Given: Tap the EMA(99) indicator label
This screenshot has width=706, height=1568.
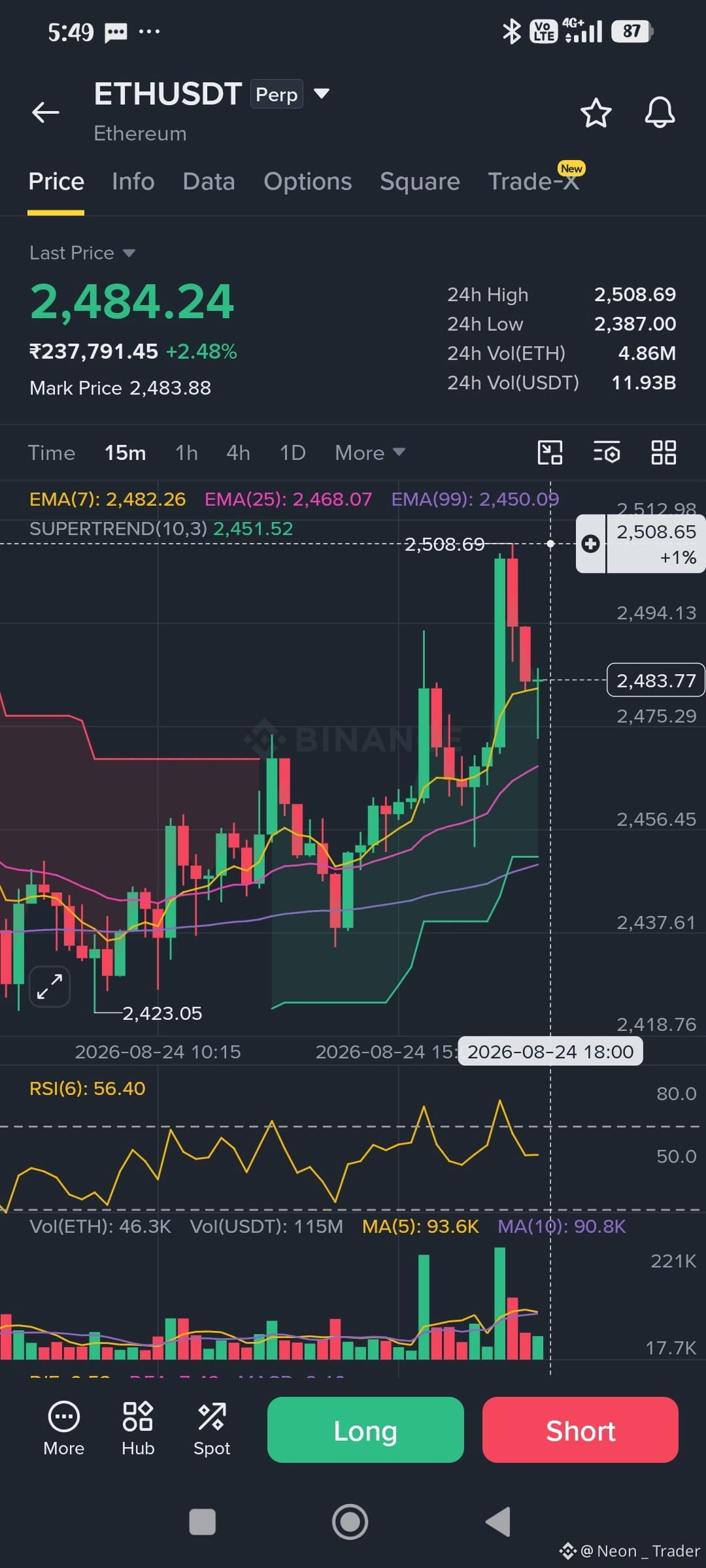Looking at the screenshot, I should tap(475, 499).
